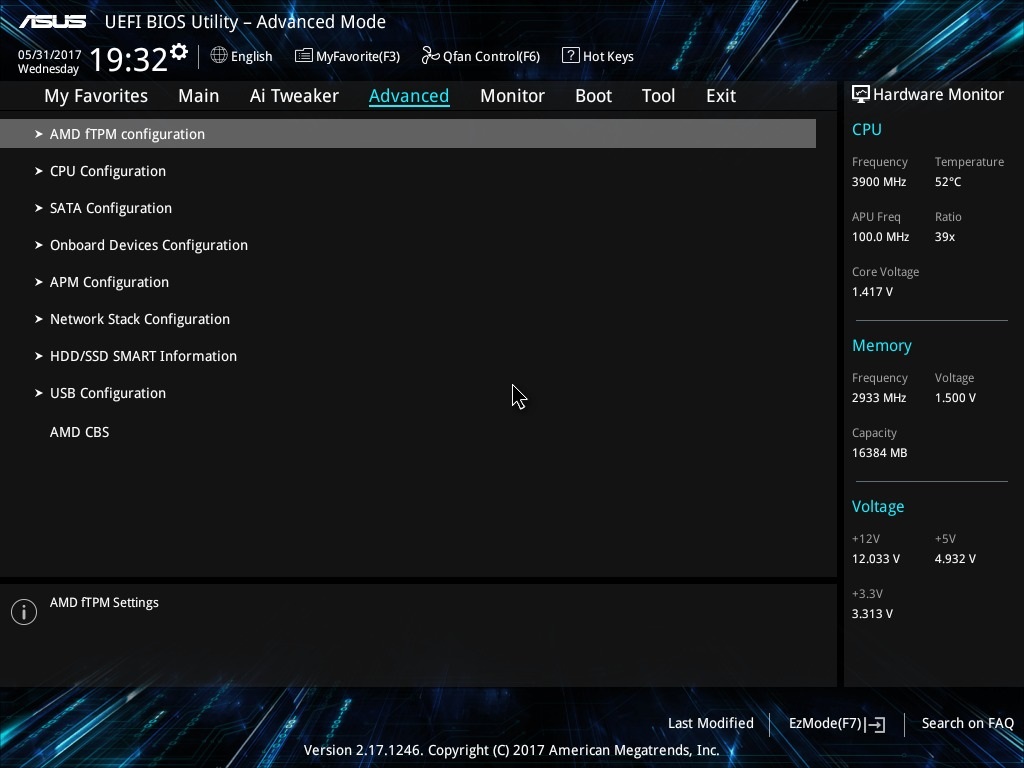Click the memory frequency value 2933 MHz

pyautogui.click(x=879, y=398)
